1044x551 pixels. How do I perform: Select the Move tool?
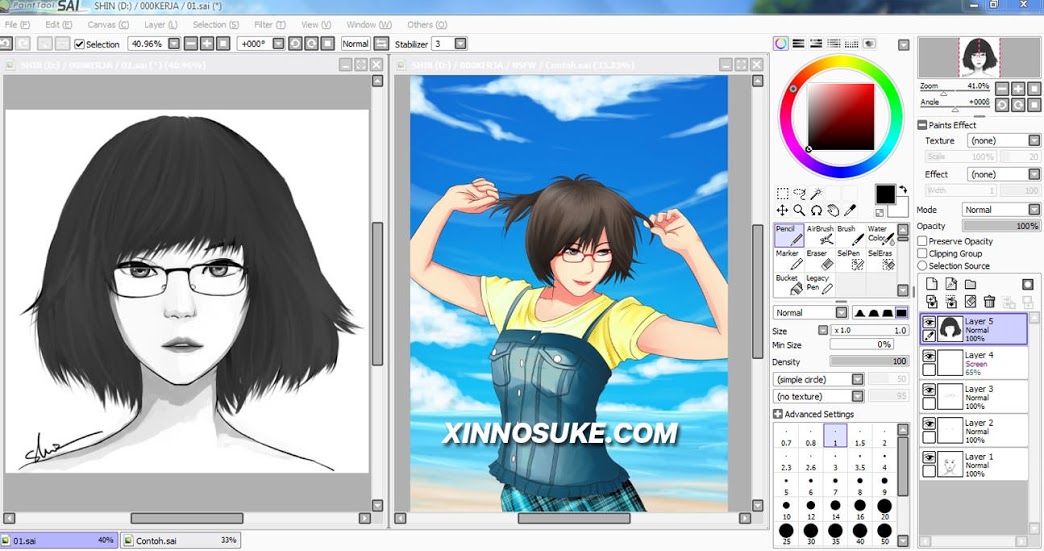pos(782,210)
